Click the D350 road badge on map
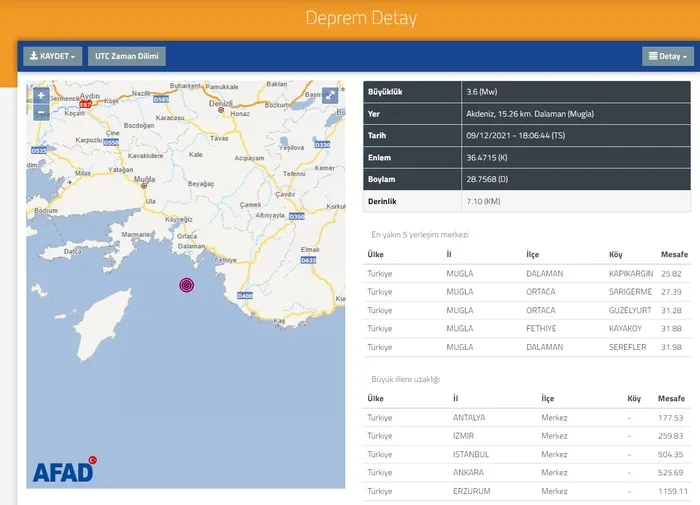Screen dimensions: 700x505 coord(296,217)
